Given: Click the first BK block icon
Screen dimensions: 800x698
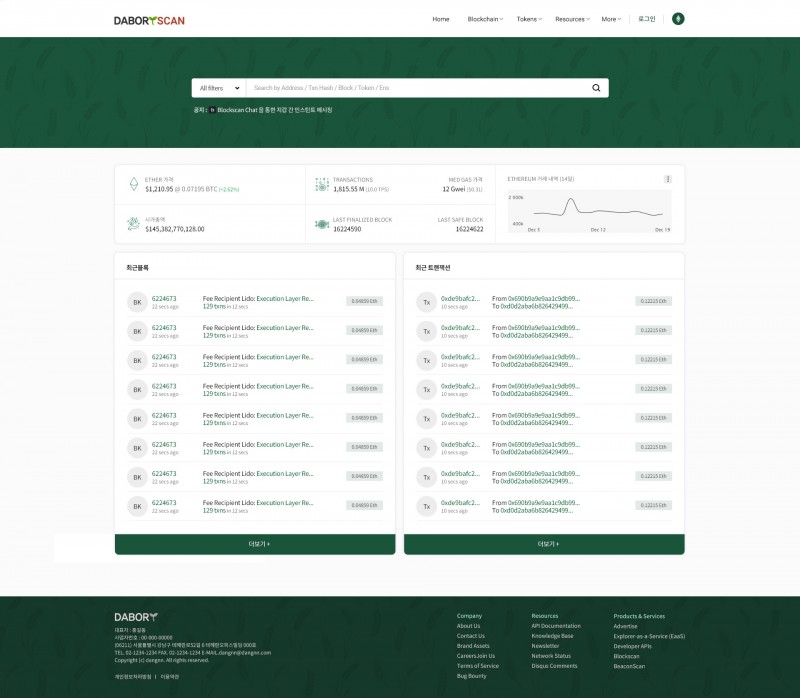Looking at the screenshot, I should [x=137, y=302].
